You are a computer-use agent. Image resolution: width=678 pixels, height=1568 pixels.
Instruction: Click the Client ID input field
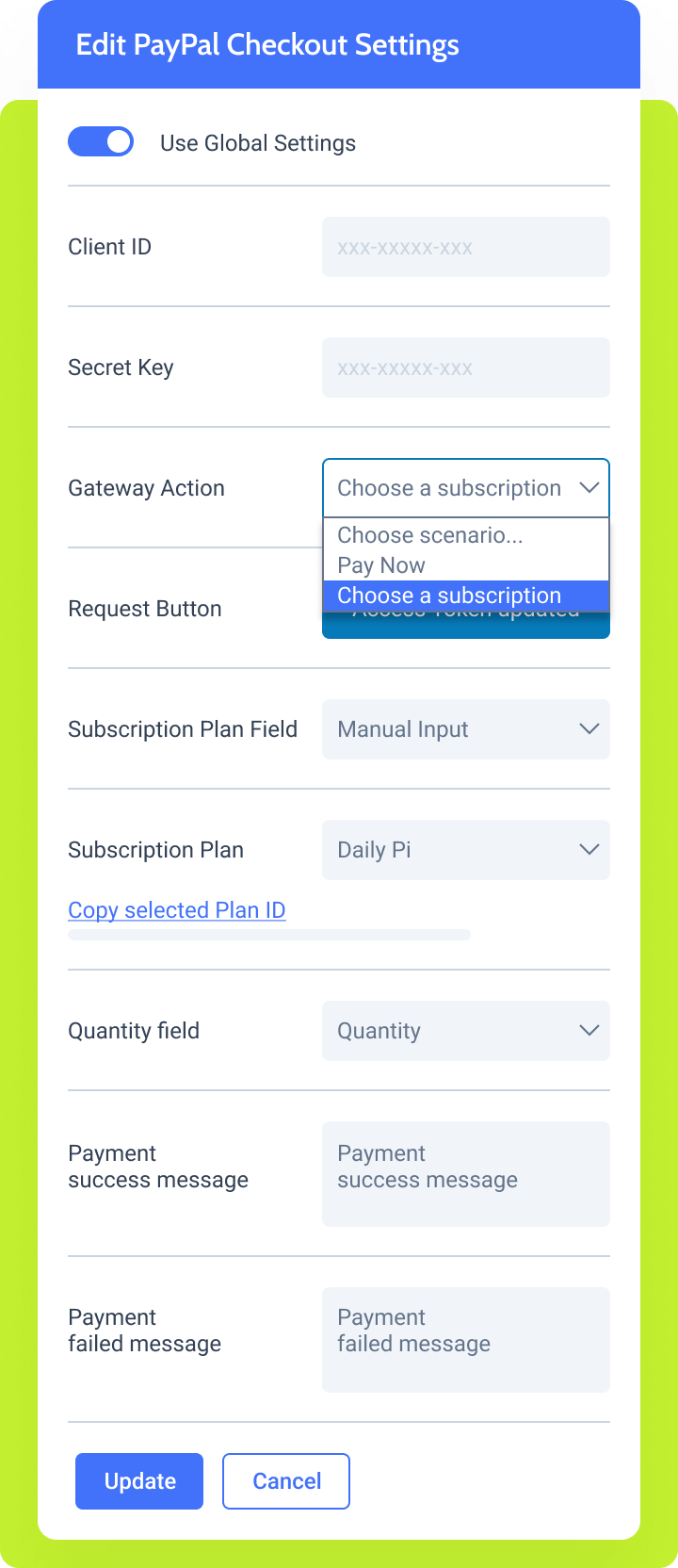[465, 246]
